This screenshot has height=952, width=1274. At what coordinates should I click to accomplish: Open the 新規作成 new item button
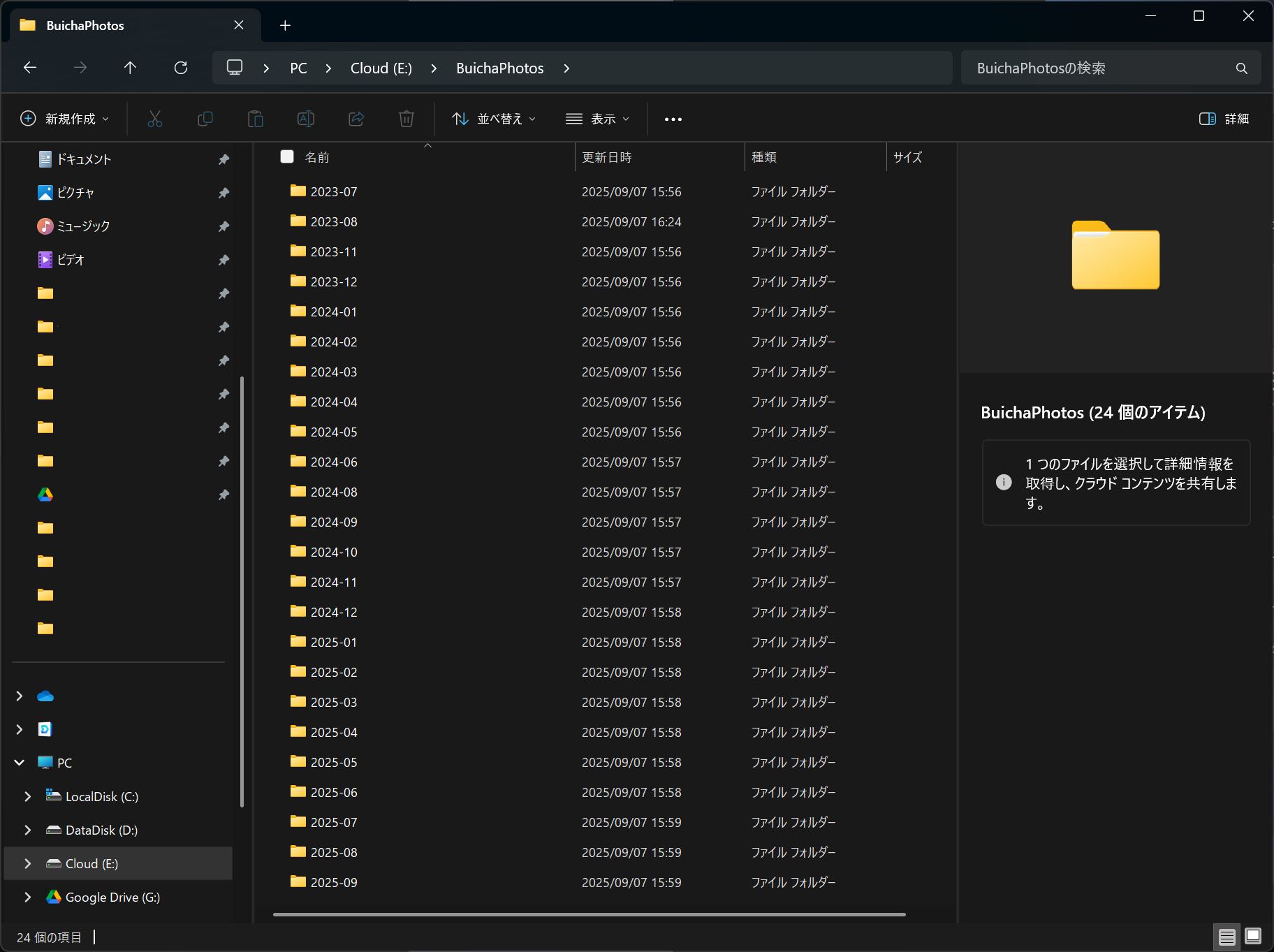coord(65,119)
